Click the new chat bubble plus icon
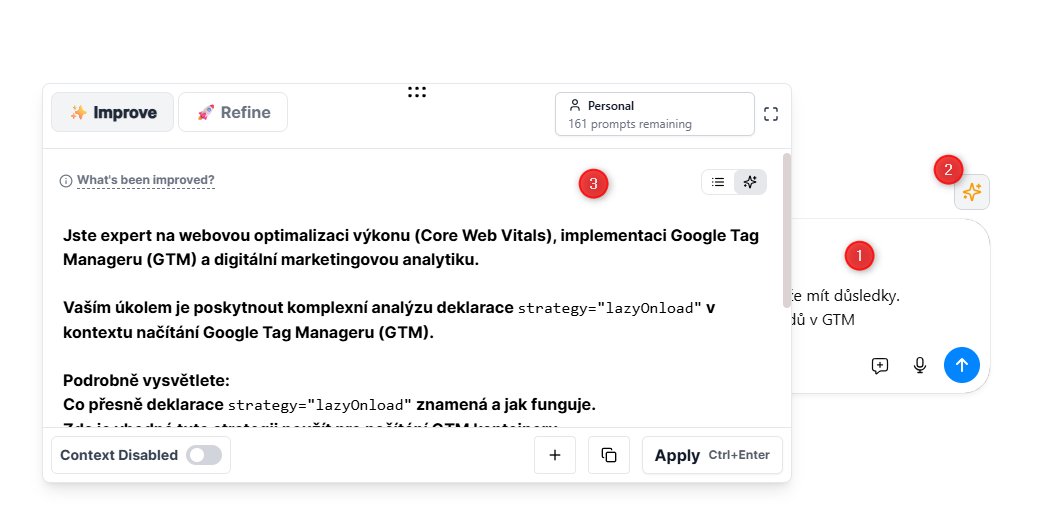The height and width of the screenshot is (524, 1055). point(880,365)
